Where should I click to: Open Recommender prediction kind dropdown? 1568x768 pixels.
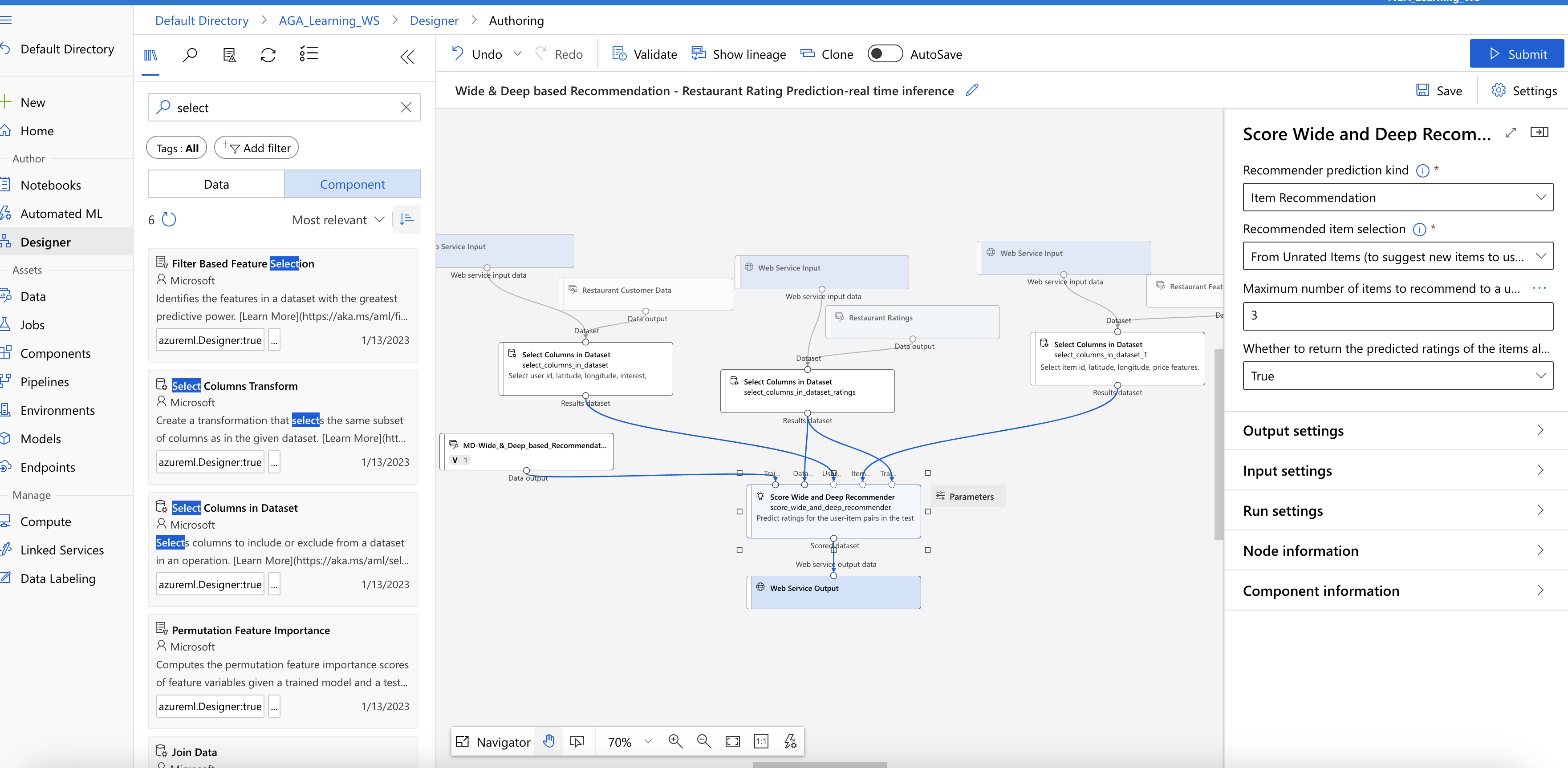click(x=1397, y=197)
